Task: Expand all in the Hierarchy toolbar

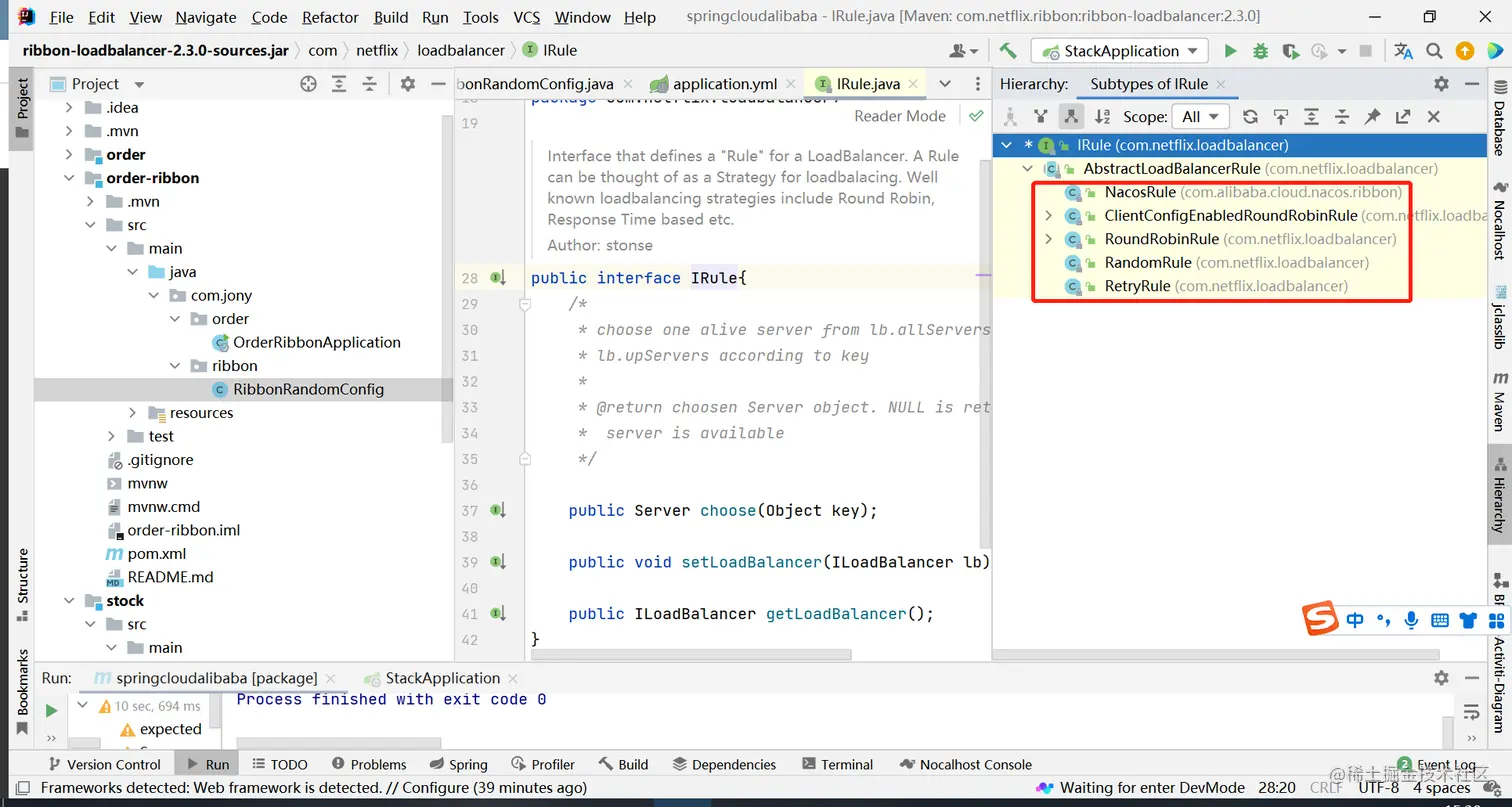Action: point(1311,117)
